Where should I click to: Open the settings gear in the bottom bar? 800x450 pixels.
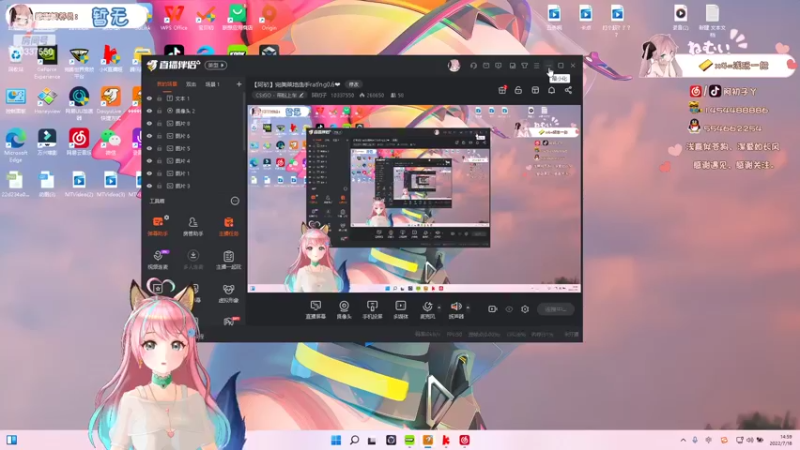(x=525, y=309)
